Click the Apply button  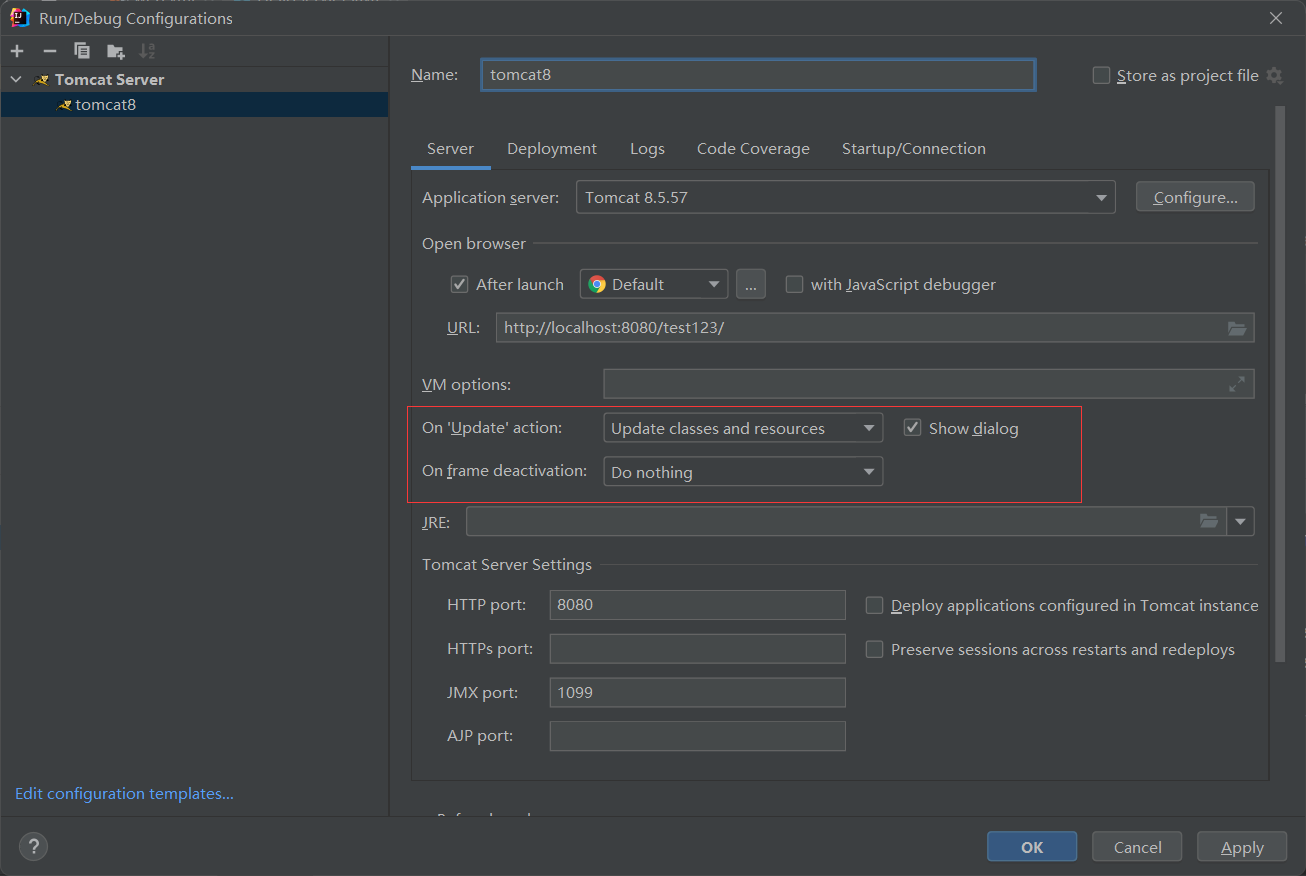coord(1242,847)
